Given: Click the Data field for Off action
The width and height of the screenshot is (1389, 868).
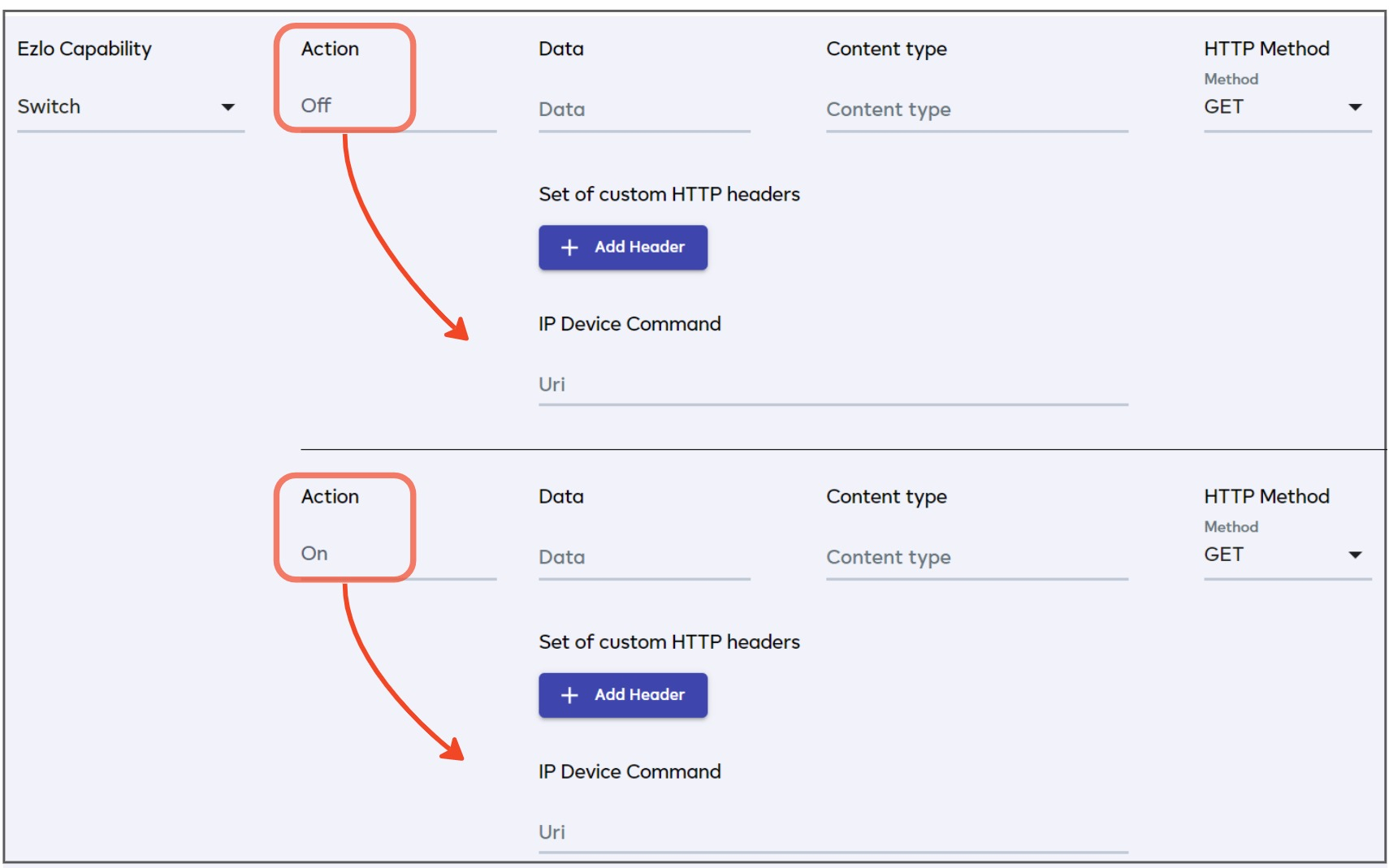Looking at the screenshot, I should tap(643, 110).
